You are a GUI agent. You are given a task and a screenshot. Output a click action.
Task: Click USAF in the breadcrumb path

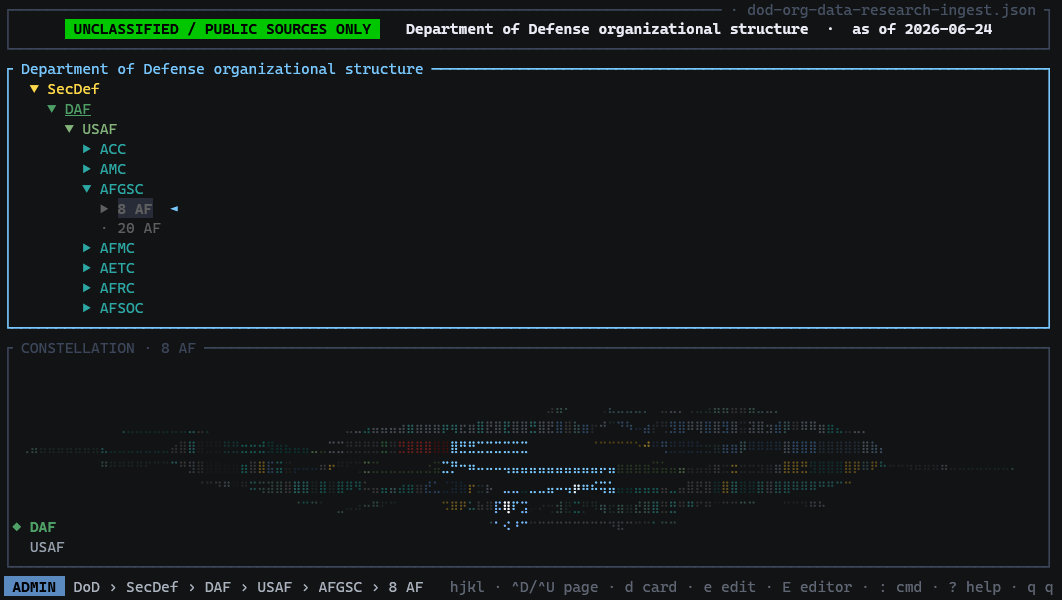click(x=274, y=587)
